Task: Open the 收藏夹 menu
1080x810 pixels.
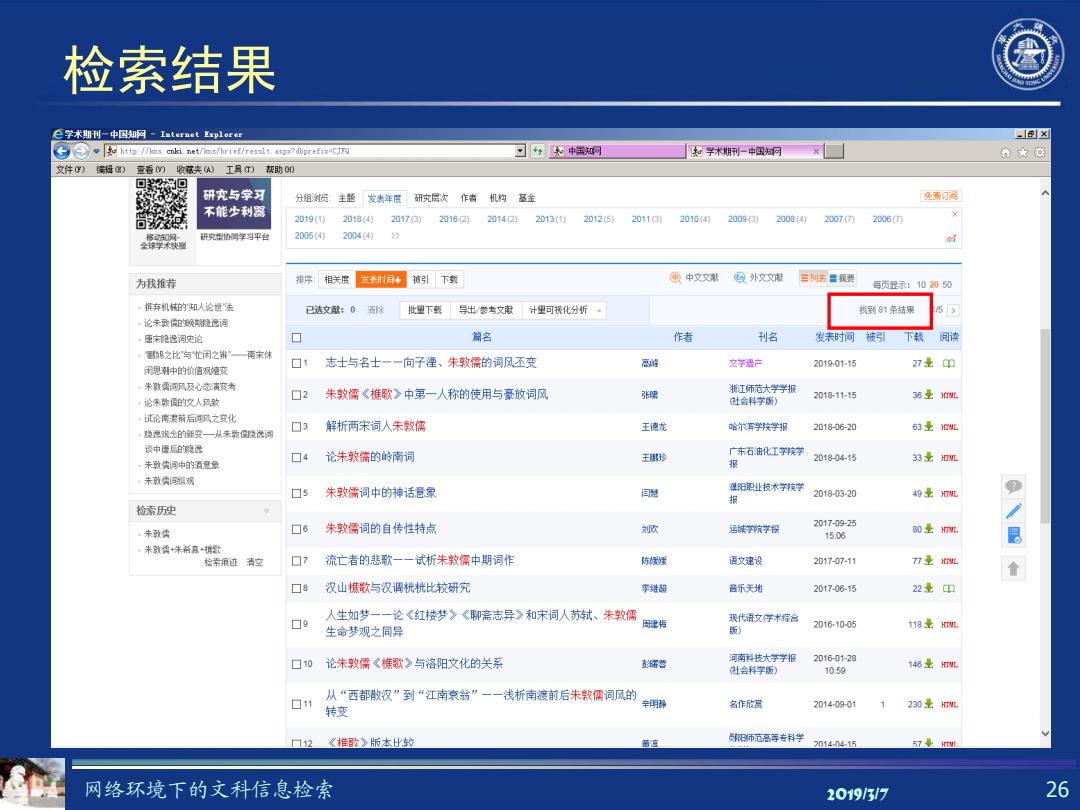Action: 195,169
